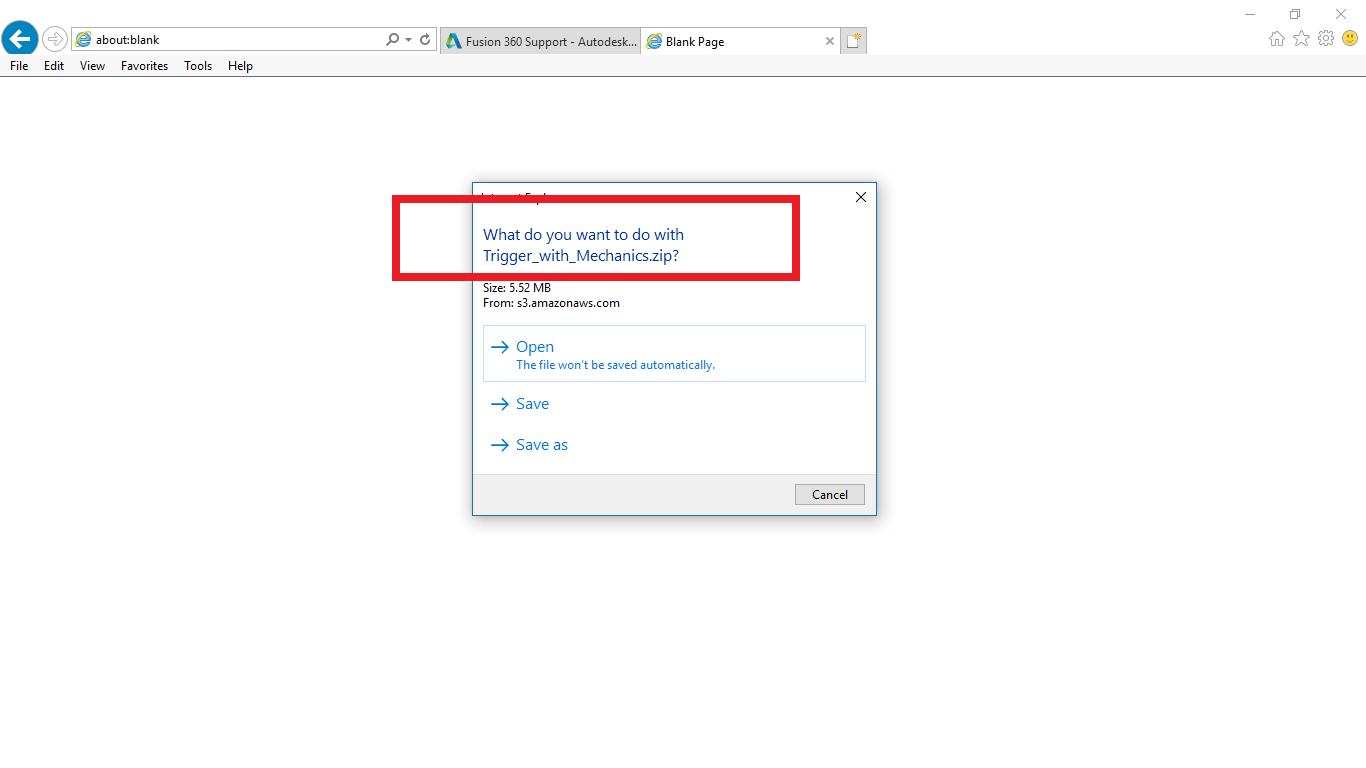Click the 'From: s3.amazonaws.com' text
This screenshot has height=768, width=1366.
(x=551, y=303)
